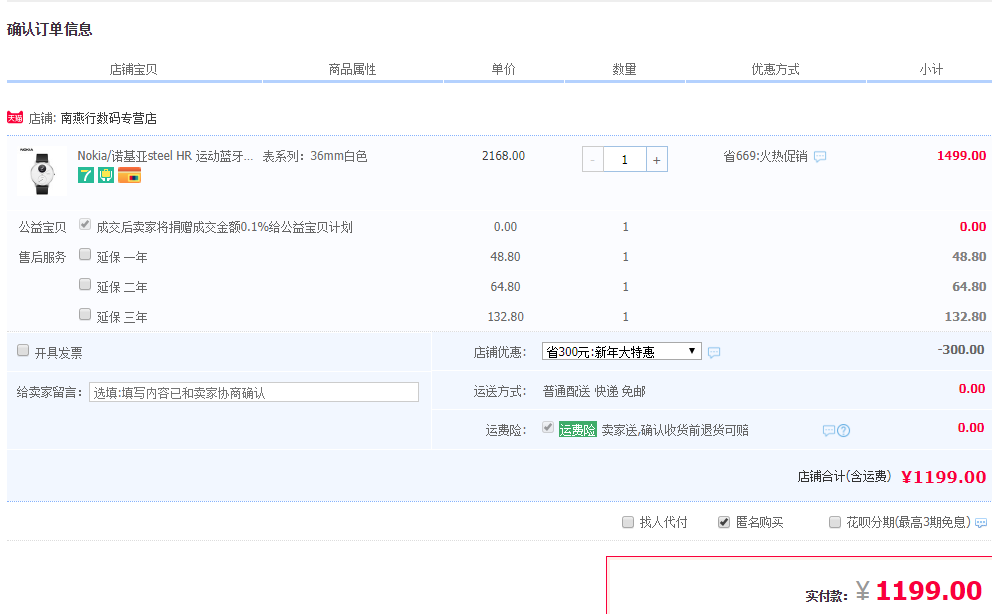992x614 pixels.
Task: Click the unit price 2168.00
Action: (504, 156)
